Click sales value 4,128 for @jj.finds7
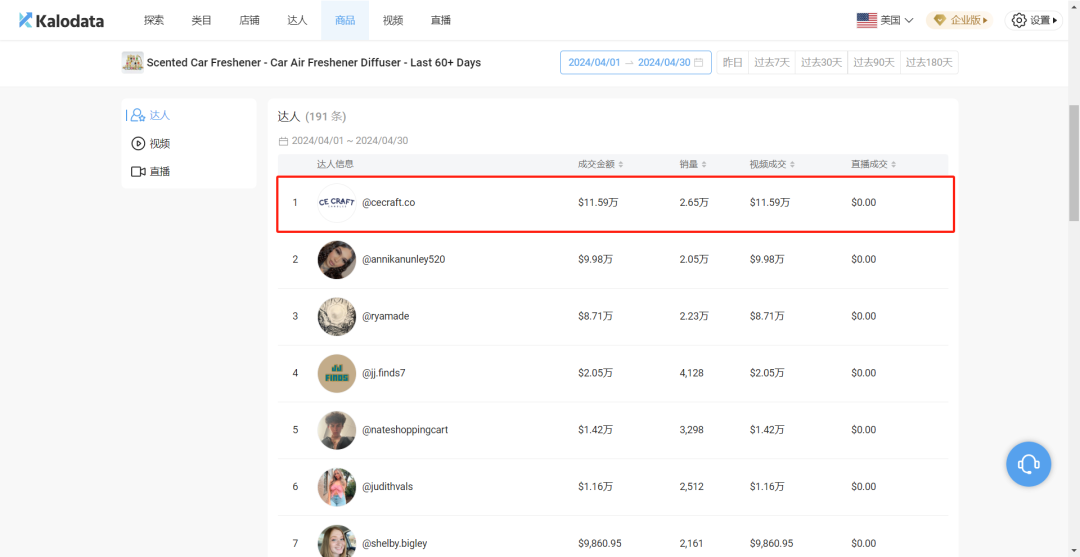The width and height of the screenshot is (1080, 557). [x=692, y=373]
